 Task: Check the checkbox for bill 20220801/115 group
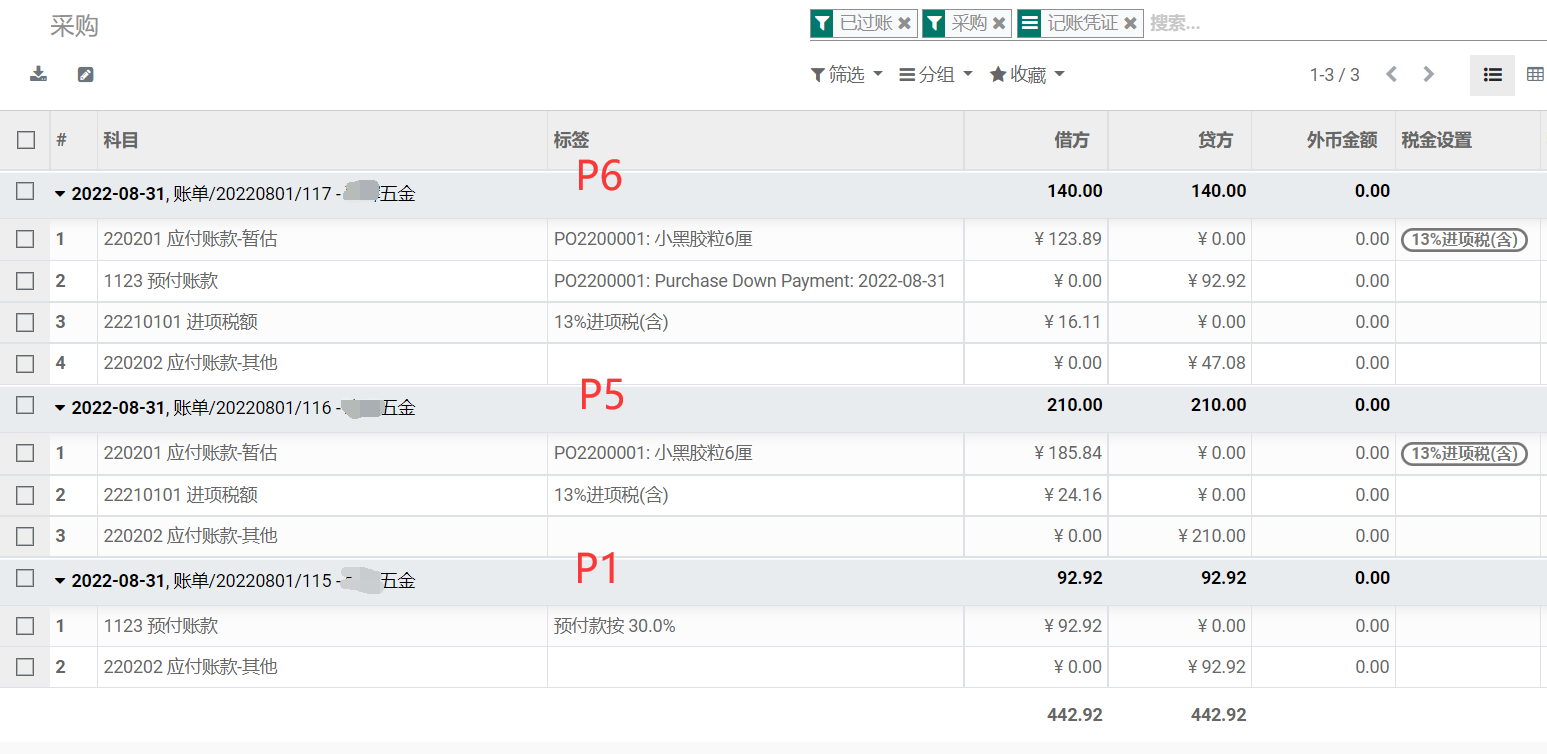click(26, 579)
